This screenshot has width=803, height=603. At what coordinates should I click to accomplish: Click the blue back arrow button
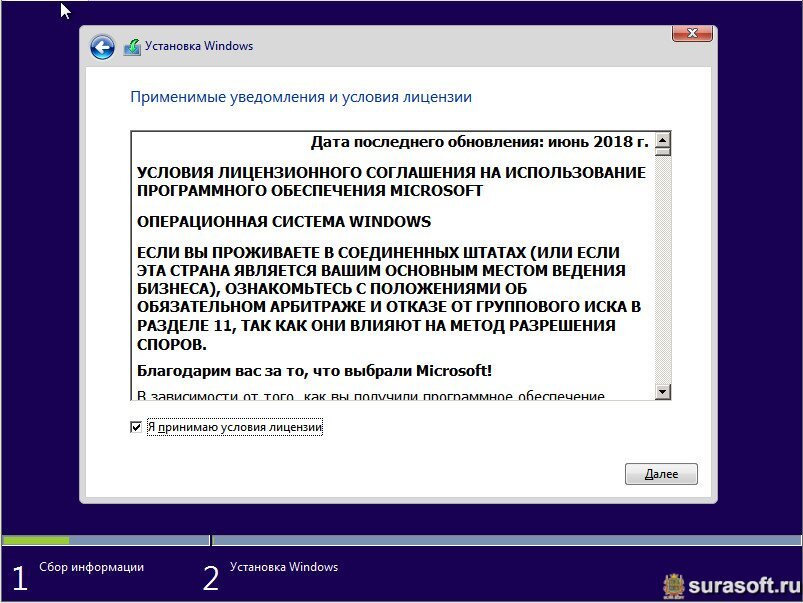click(102, 48)
